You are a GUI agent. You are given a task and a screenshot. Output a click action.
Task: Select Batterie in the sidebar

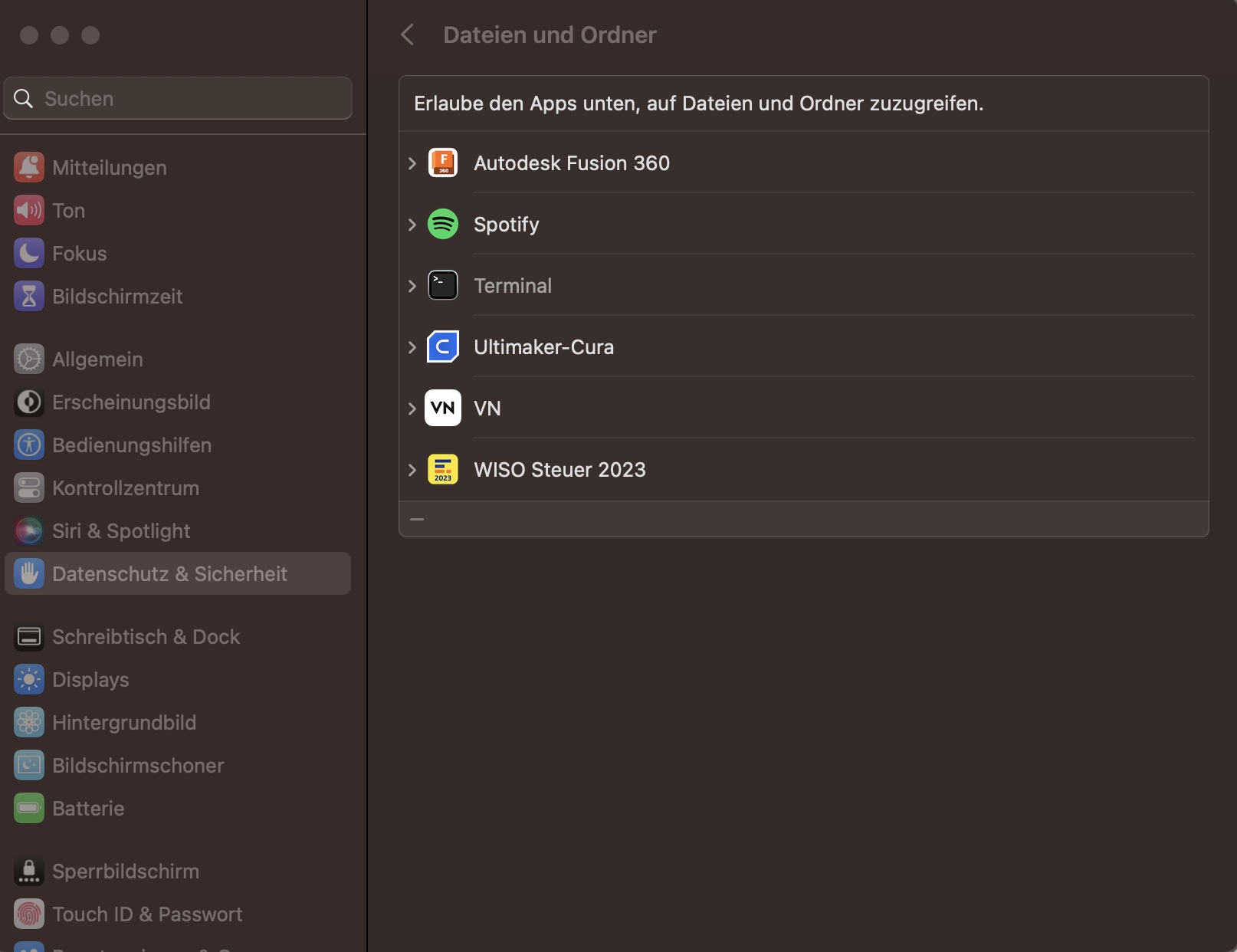pos(178,808)
